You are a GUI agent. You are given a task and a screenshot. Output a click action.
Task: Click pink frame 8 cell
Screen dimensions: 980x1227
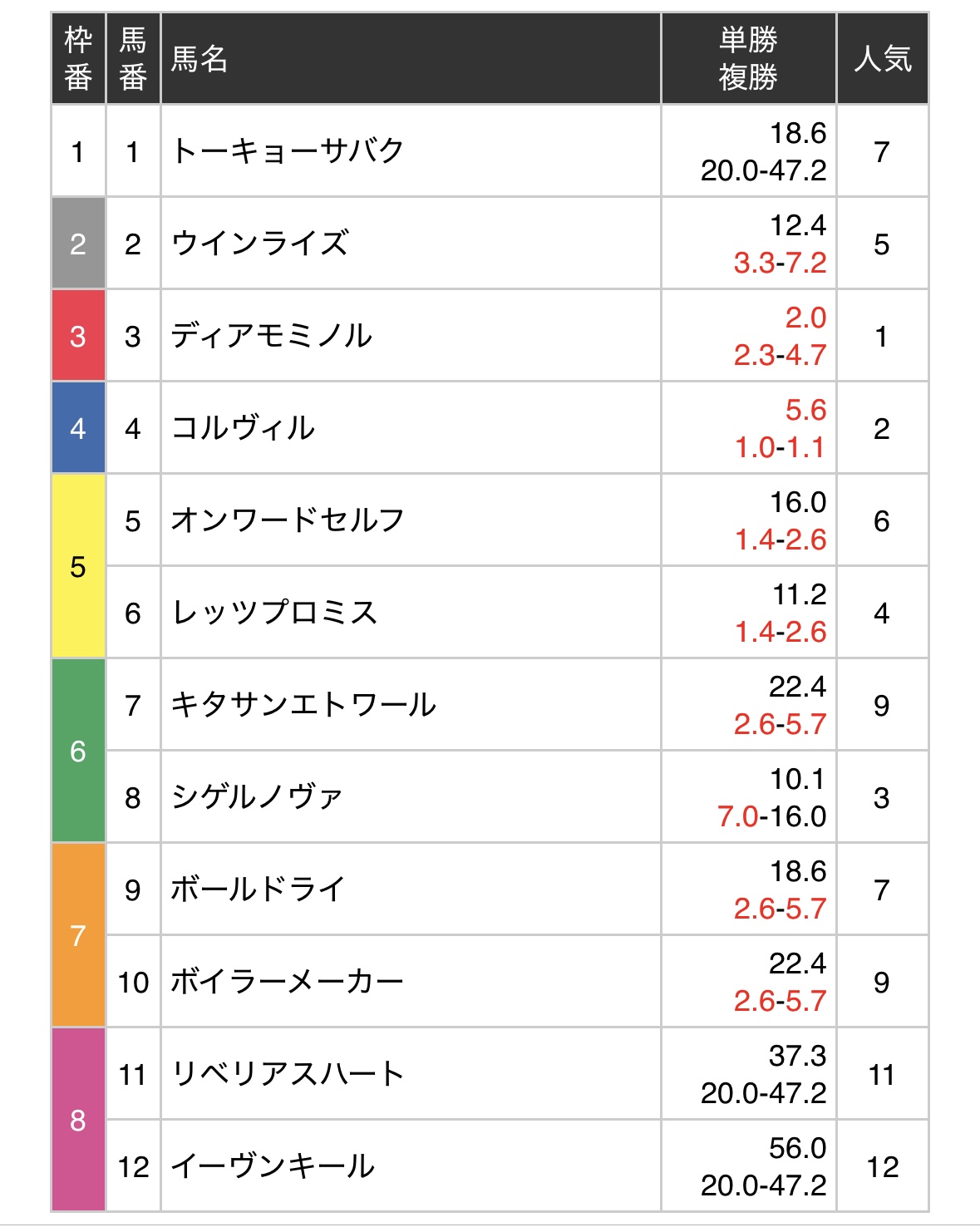(x=78, y=1120)
